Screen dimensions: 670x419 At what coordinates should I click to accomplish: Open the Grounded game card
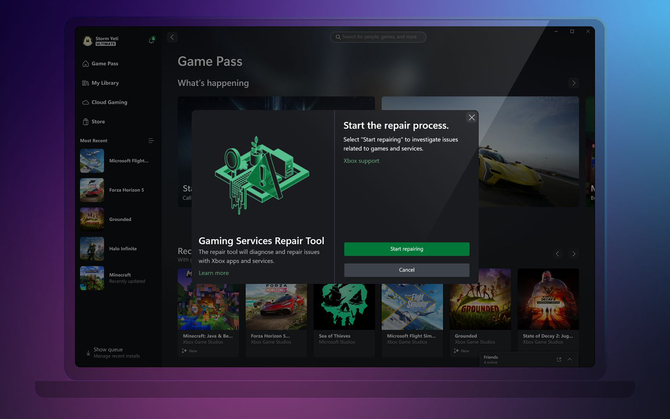pos(480,313)
